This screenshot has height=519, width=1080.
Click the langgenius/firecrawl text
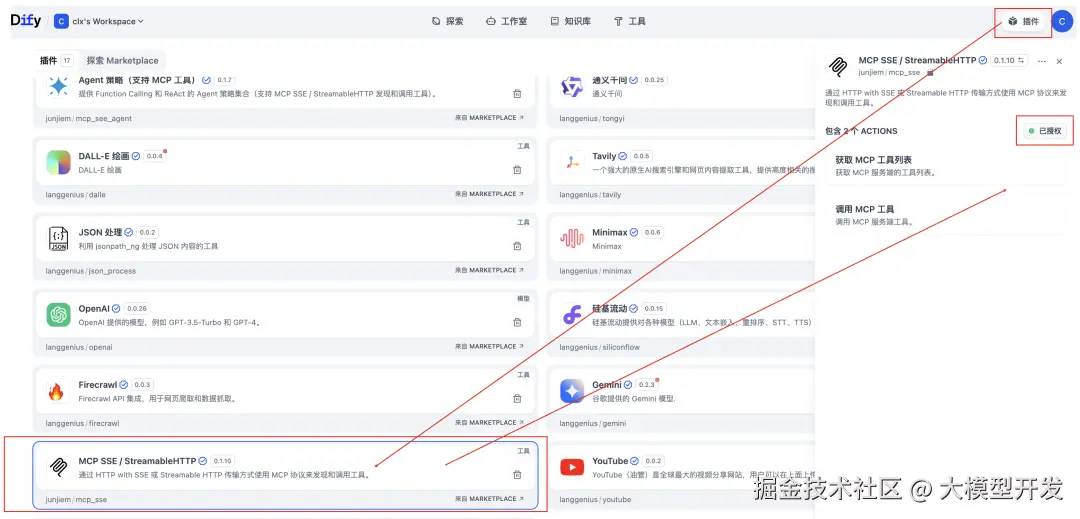[83, 423]
